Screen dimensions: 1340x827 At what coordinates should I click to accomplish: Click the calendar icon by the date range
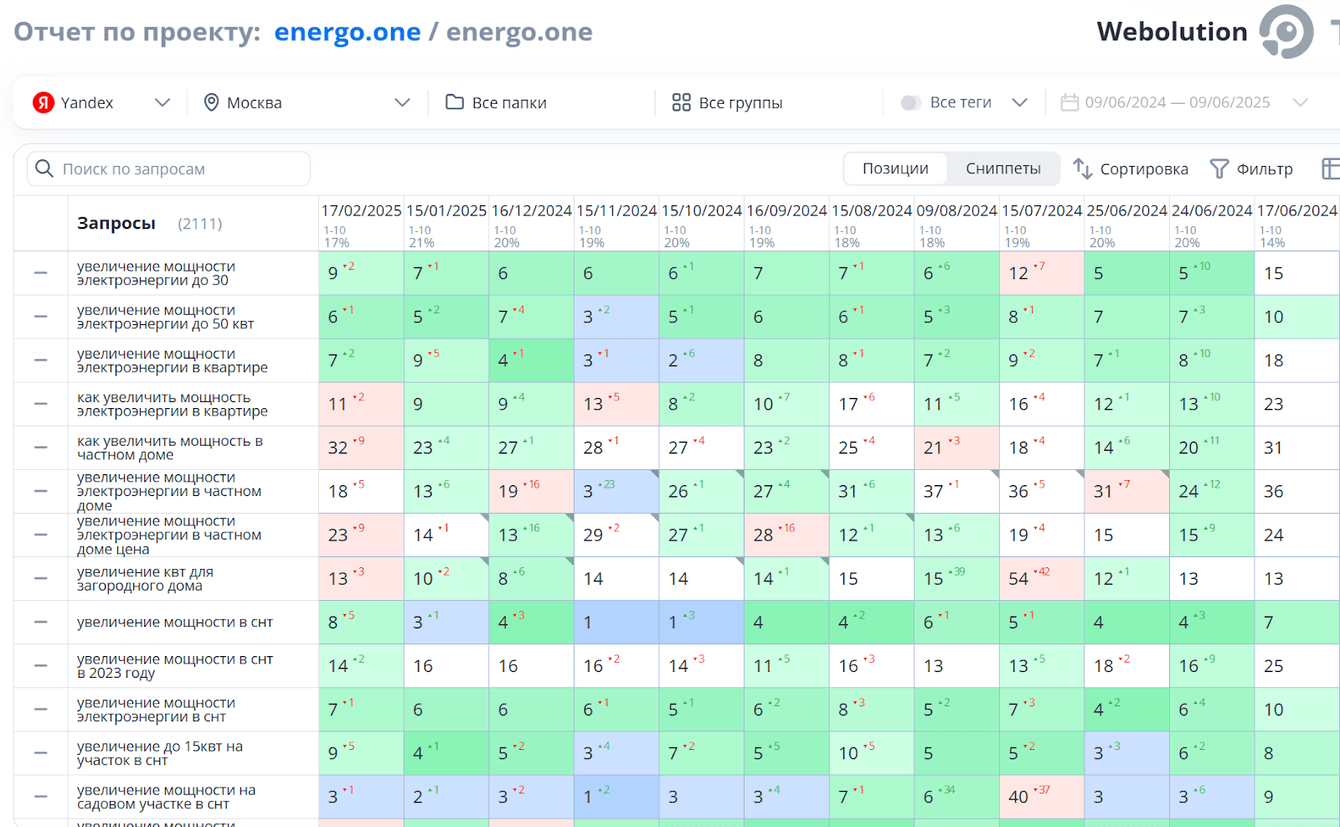tap(1069, 103)
